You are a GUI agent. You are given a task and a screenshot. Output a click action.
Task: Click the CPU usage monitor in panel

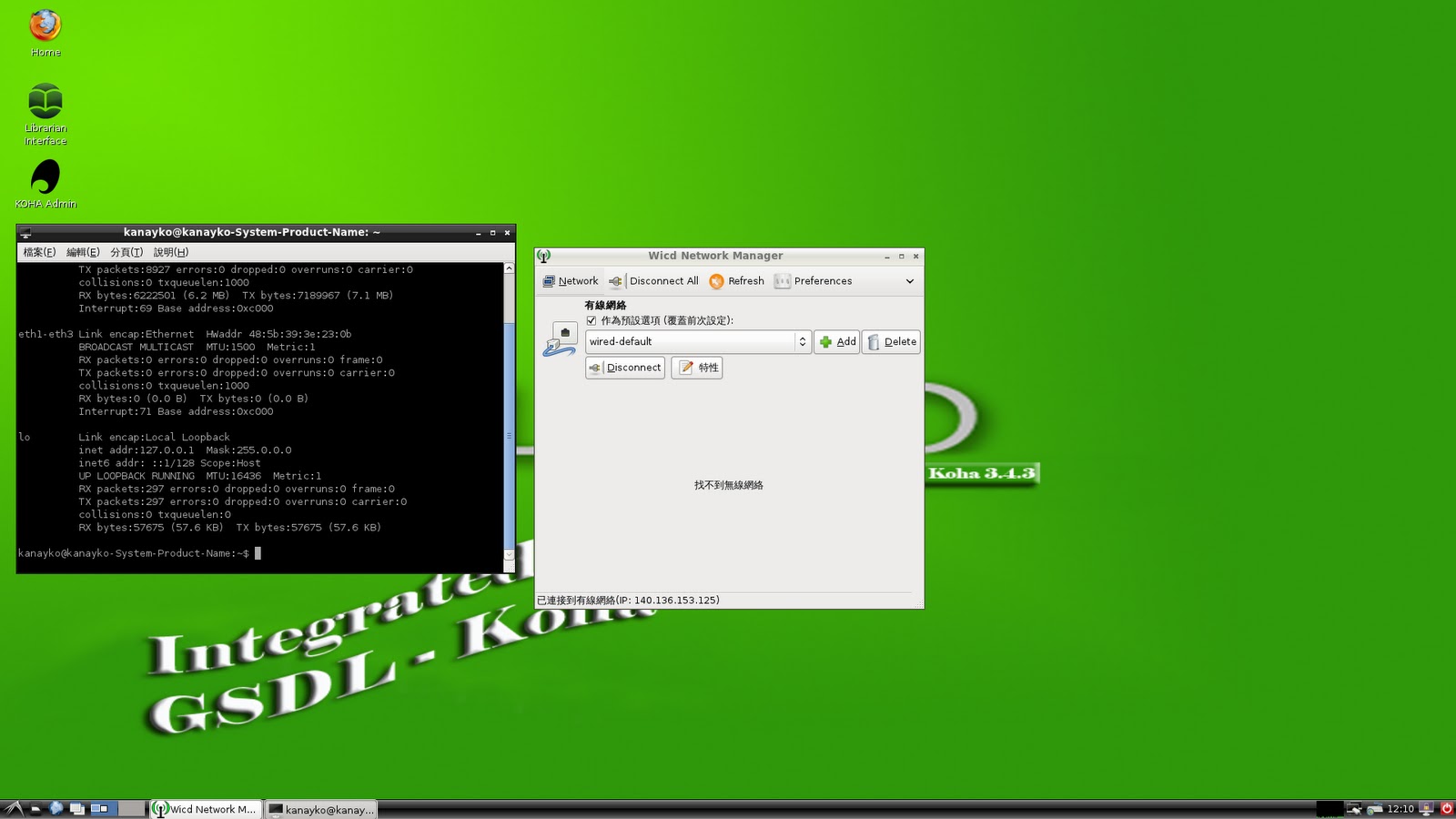tap(1330, 809)
